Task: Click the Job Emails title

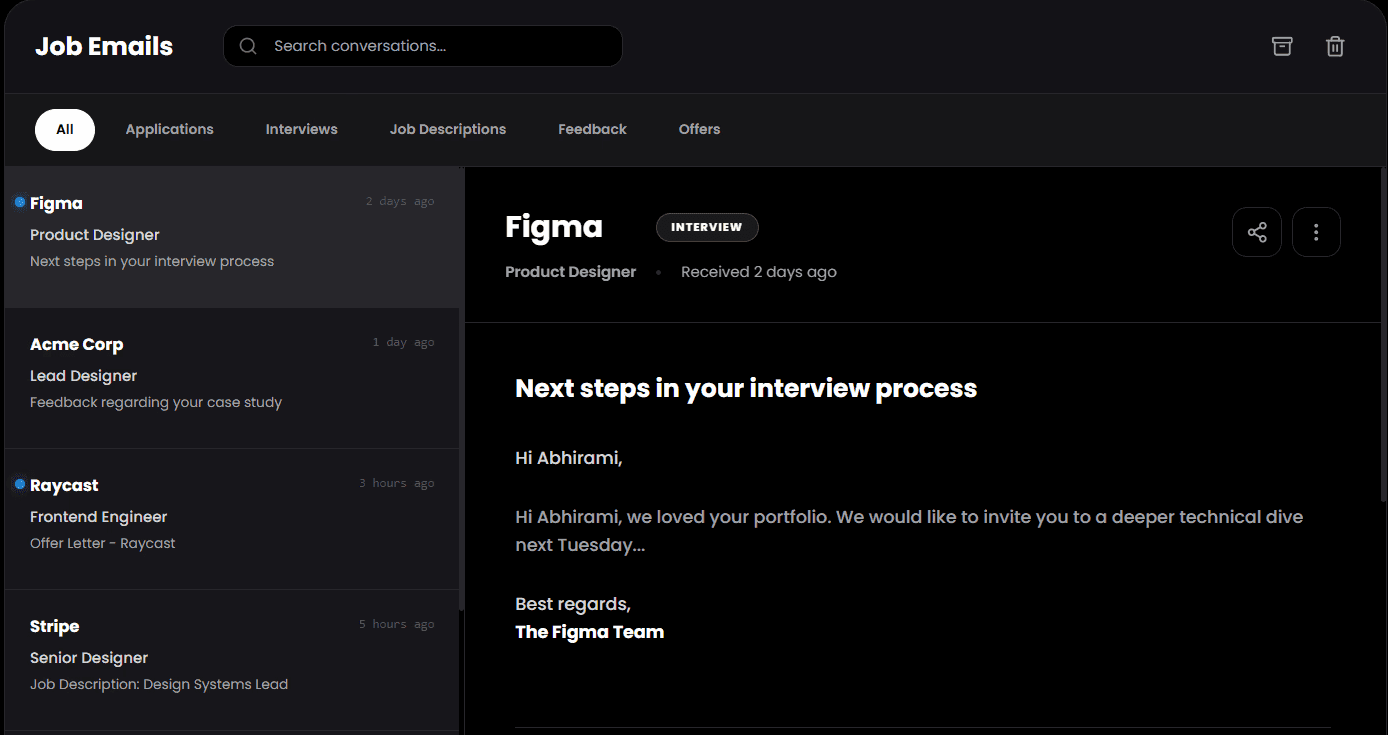Action: click(x=104, y=46)
